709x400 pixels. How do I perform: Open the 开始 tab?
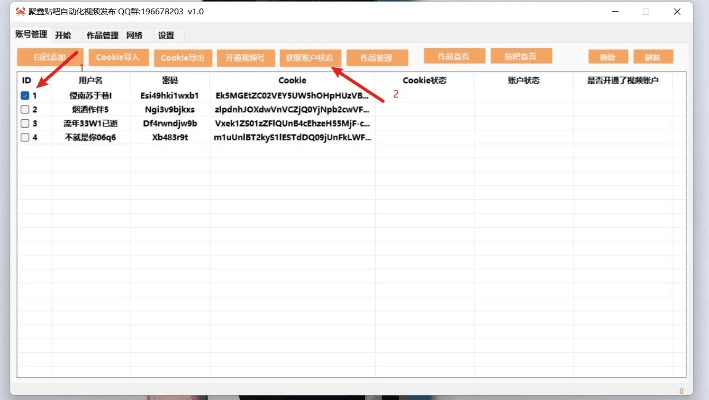point(63,35)
